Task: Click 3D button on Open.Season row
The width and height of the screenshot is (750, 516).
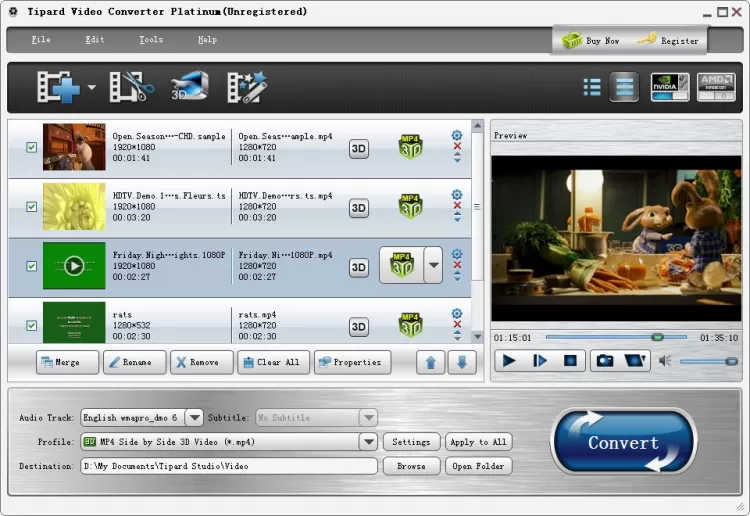Action: click(x=359, y=149)
